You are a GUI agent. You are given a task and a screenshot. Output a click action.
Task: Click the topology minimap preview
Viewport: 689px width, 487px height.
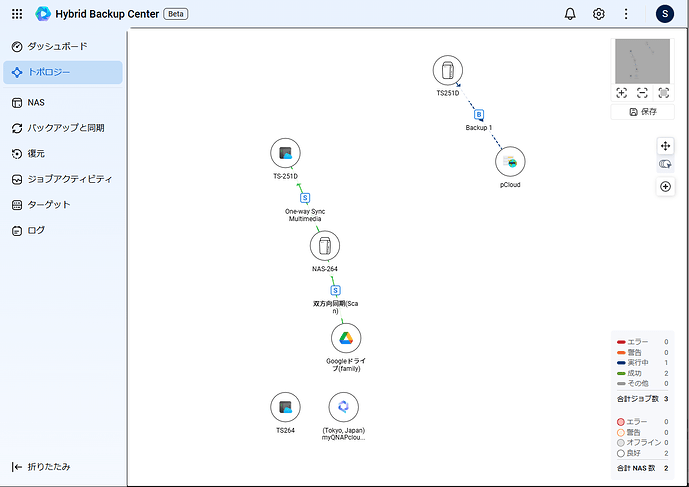[642, 60]
